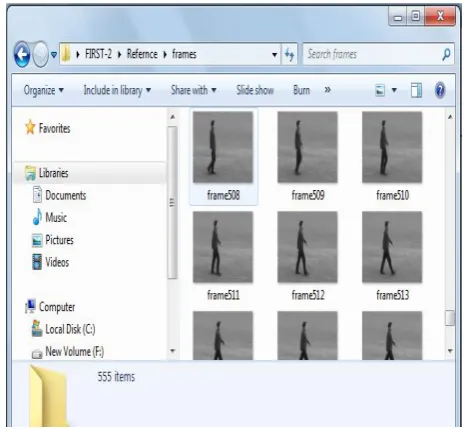465x430 pixels.
Task: Open the Include in library menu
Action: pyautogui.click(x=117, y=90)
